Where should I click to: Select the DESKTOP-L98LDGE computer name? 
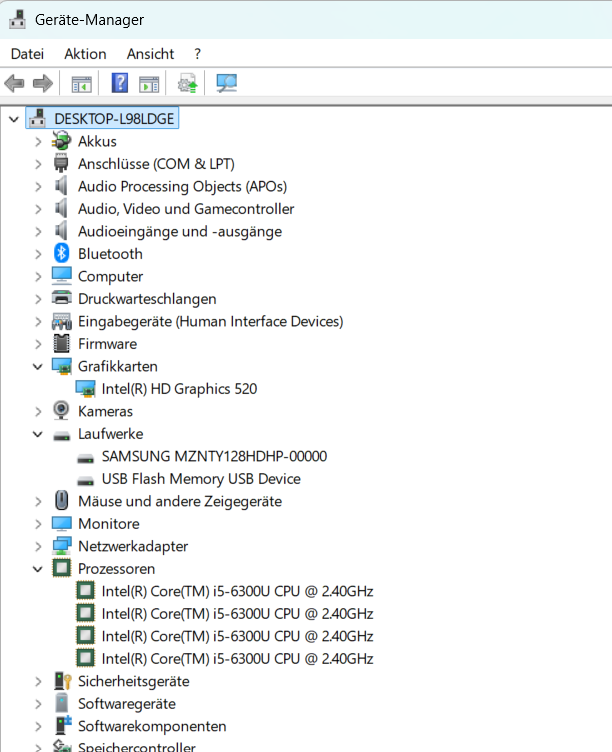tap(114, 118)
